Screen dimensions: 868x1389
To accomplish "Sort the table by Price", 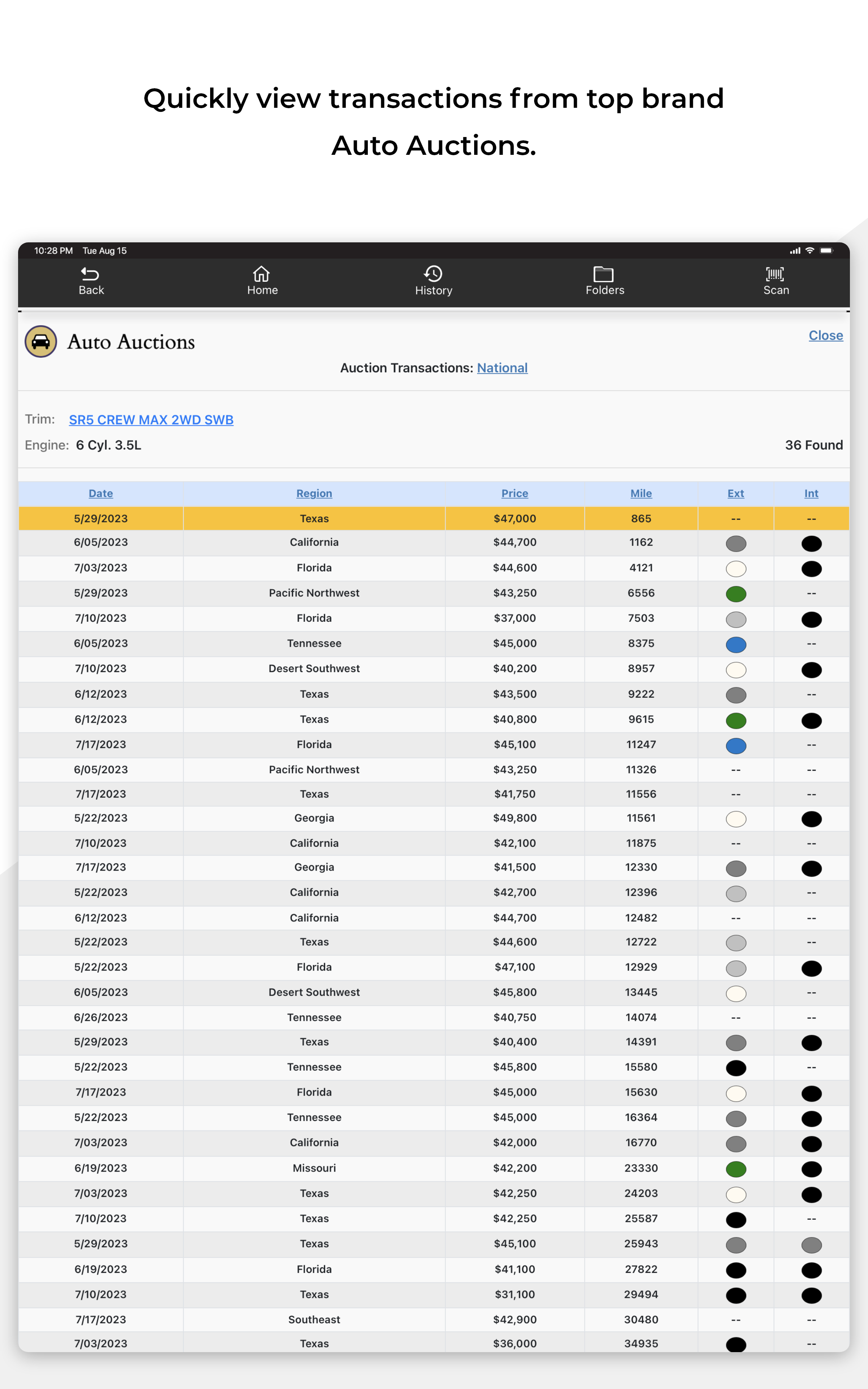I will point(515,494).
